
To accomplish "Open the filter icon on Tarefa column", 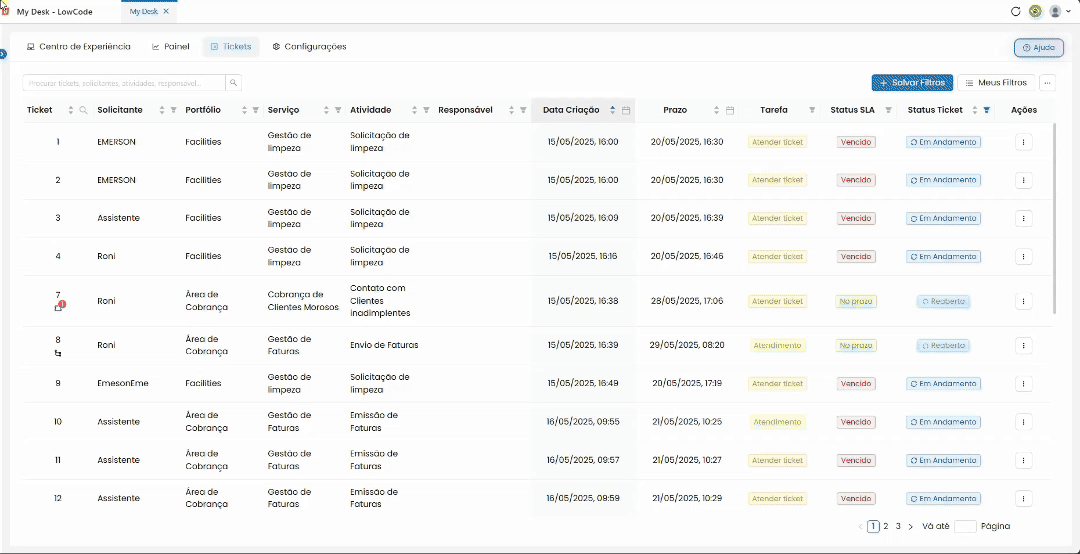I will tap(812, 110).
